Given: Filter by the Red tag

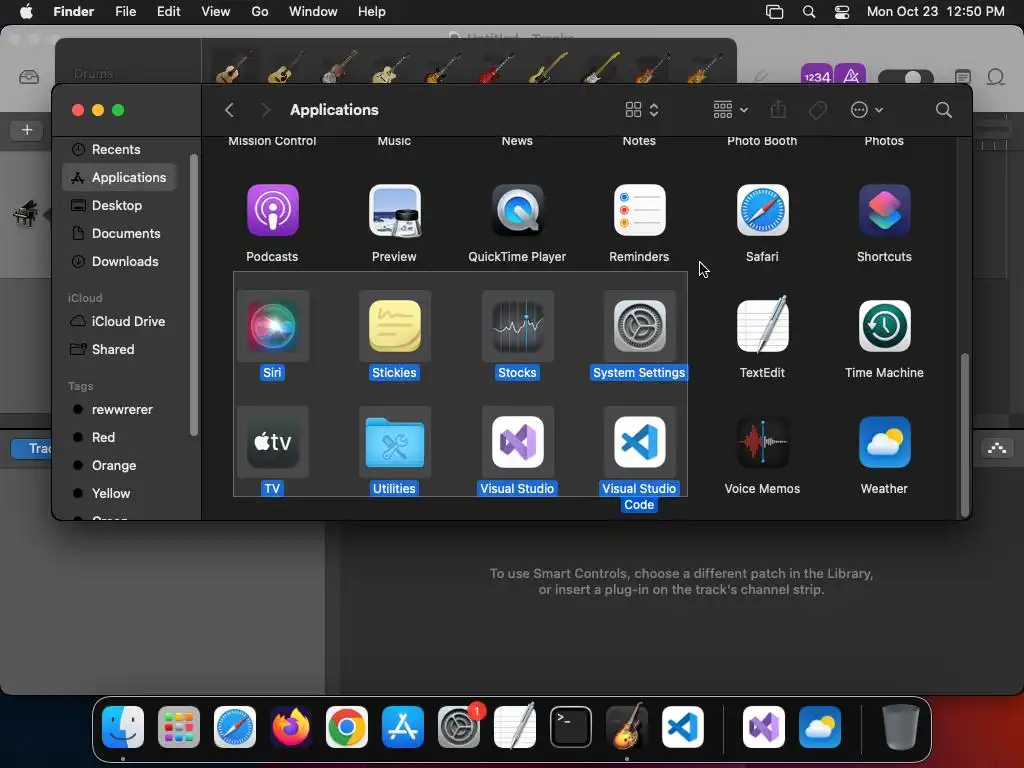Looking at the screenshot, I should click(x=120, y=438).
